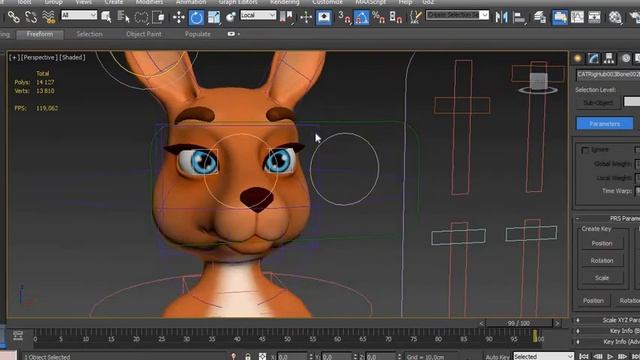640x360 pixels.
Task: Activate the Select and Place tool
Action: point(231,17)
